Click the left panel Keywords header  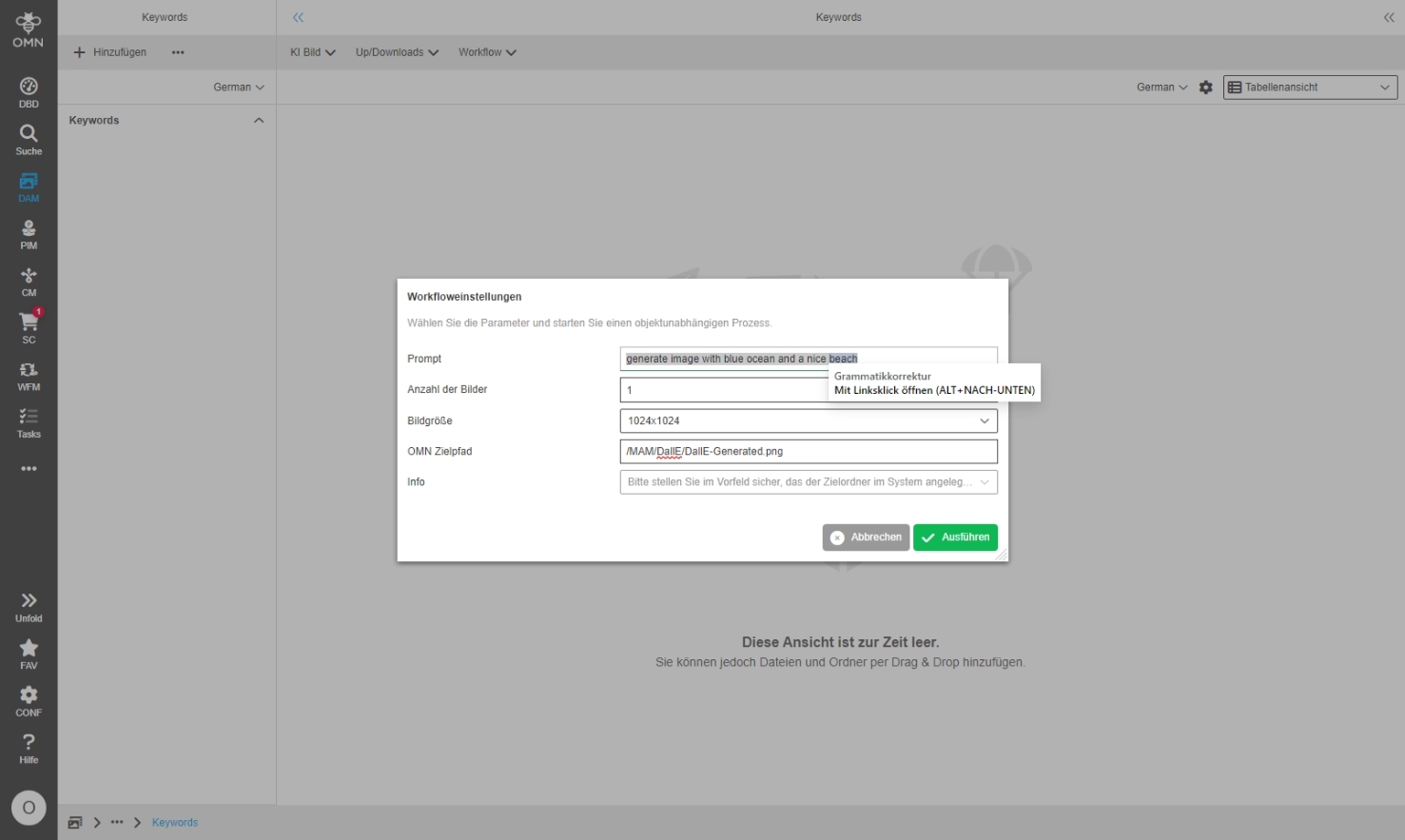click(94, 121)
